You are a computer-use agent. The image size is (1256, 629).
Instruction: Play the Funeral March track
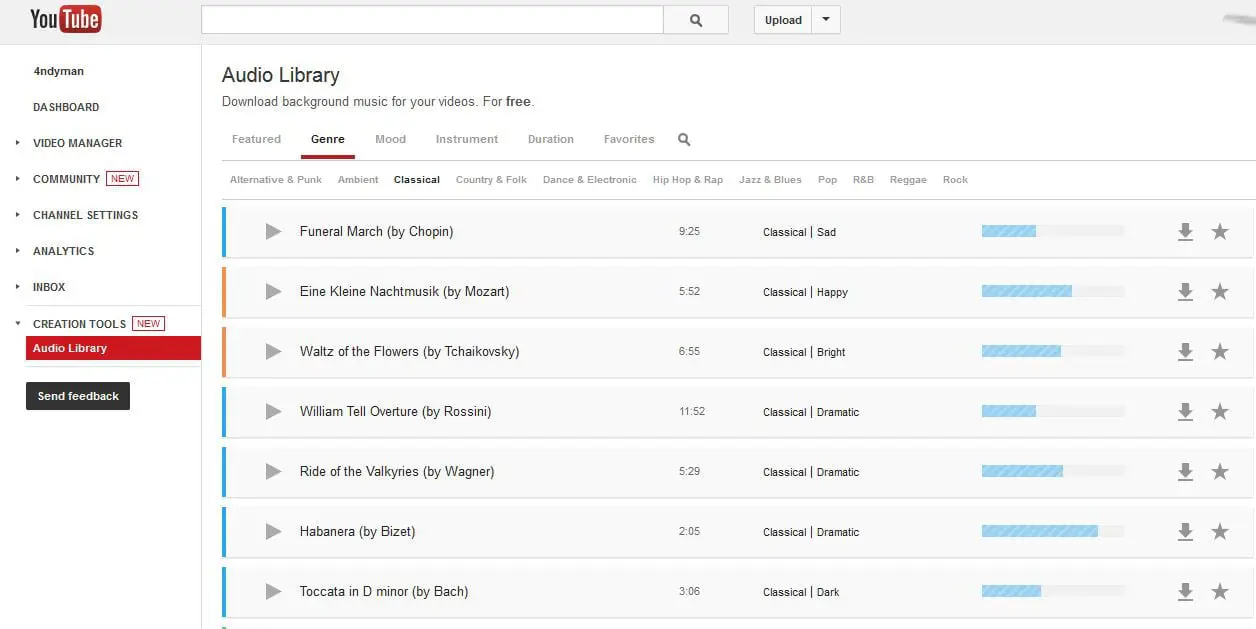pyautogui.click(x=273, y=232)
